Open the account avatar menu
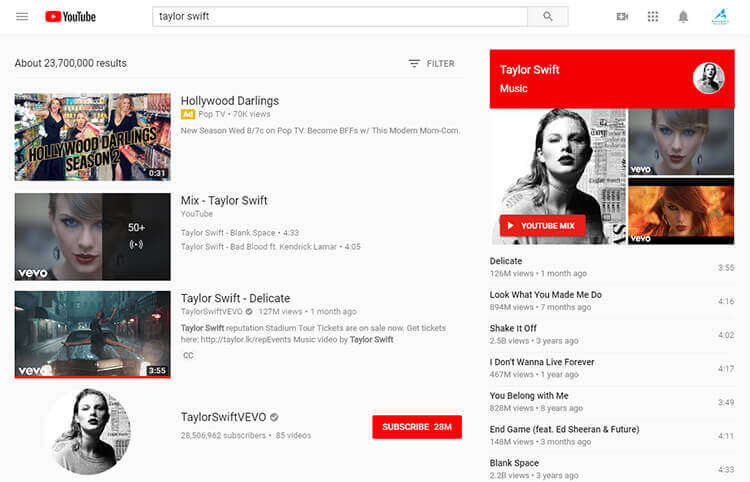This screenshot has width=750, height=482. pyautogui.click(x=720, y=17)
